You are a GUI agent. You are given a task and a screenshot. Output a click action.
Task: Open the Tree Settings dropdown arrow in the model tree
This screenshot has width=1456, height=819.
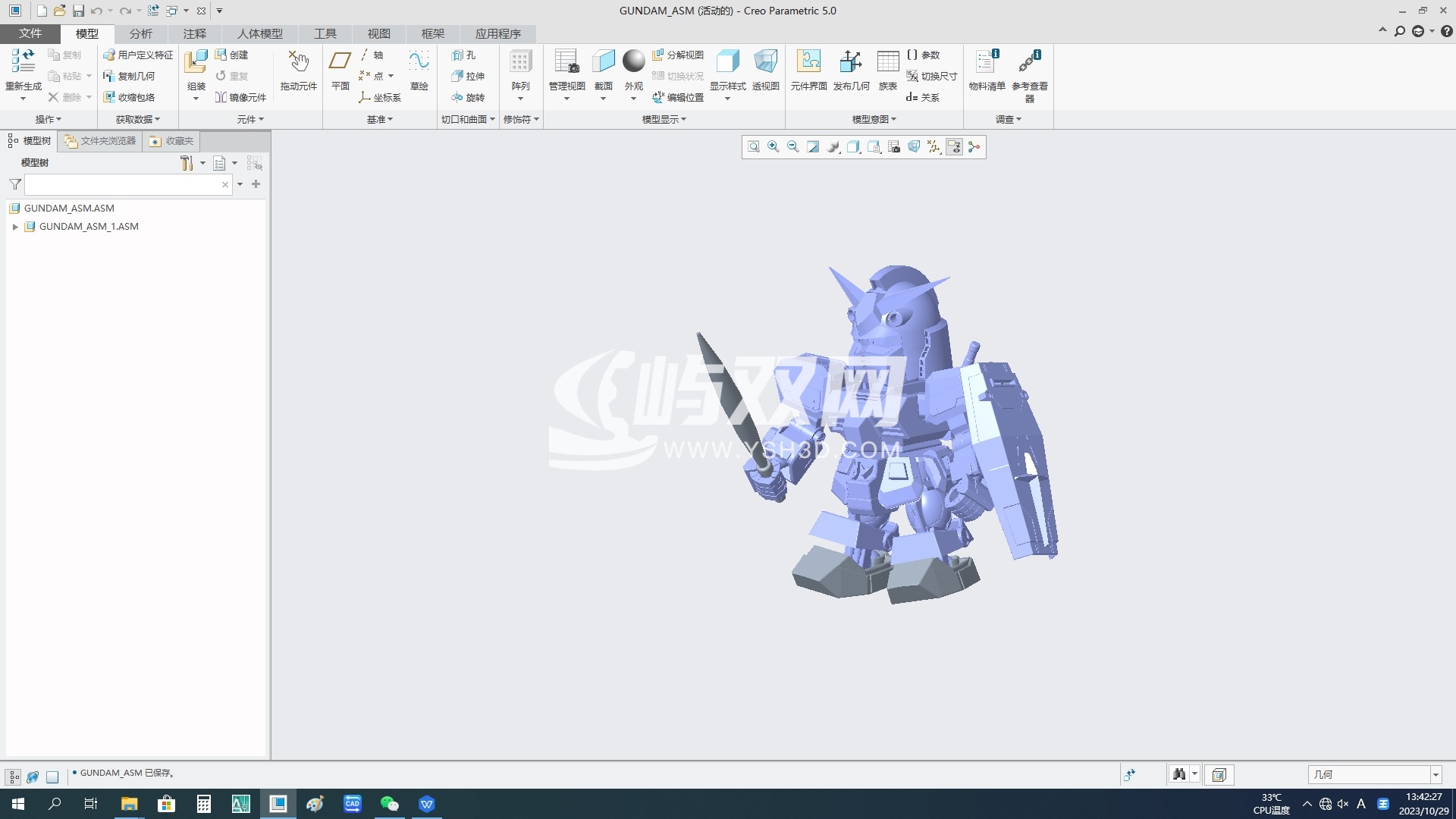coord(202,163)
